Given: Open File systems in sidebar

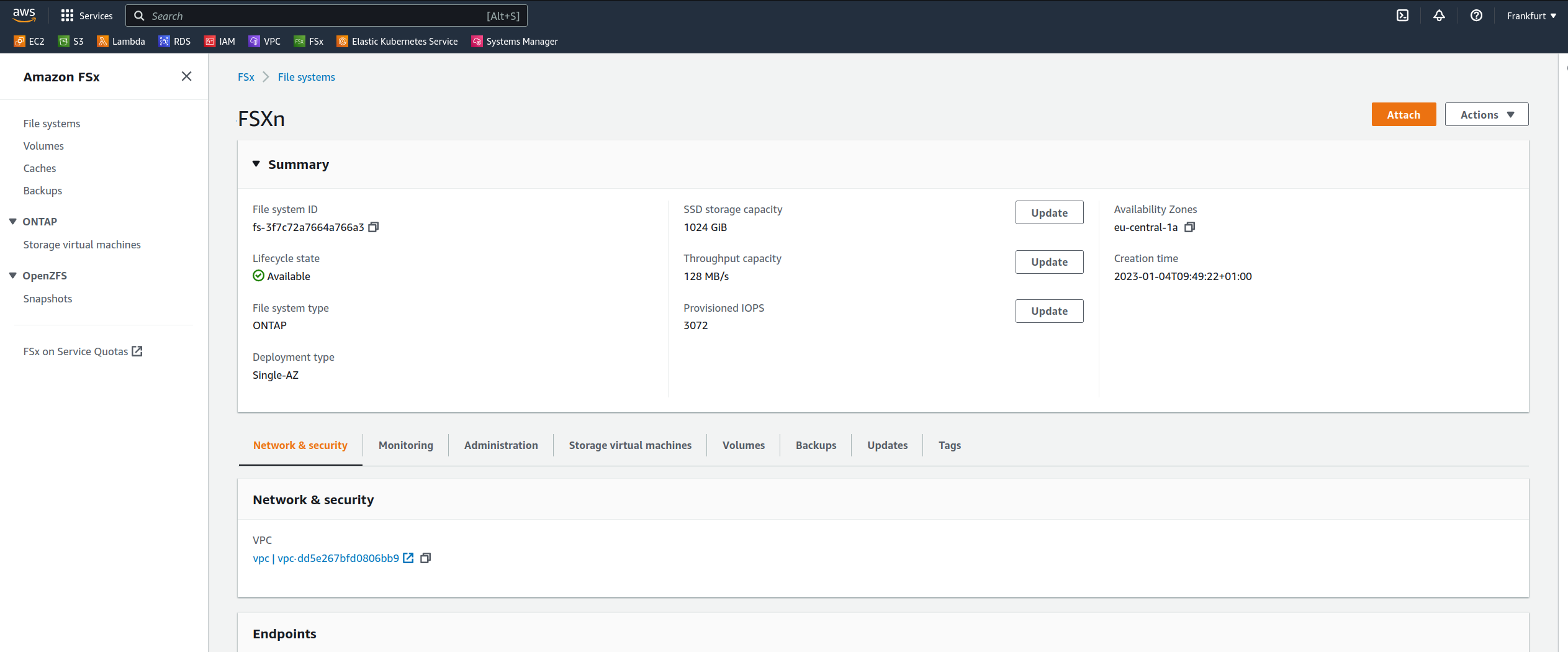Looking at the screenshot, I should click(x=52, y=124).
